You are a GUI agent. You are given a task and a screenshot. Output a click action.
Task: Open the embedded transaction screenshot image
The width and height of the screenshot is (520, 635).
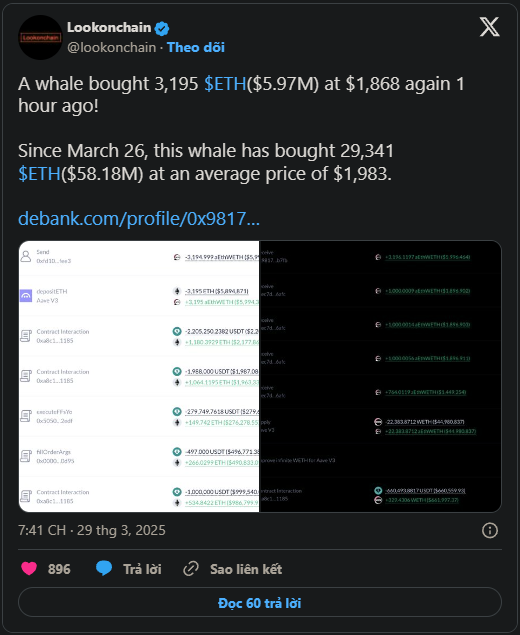pos(260,376)
